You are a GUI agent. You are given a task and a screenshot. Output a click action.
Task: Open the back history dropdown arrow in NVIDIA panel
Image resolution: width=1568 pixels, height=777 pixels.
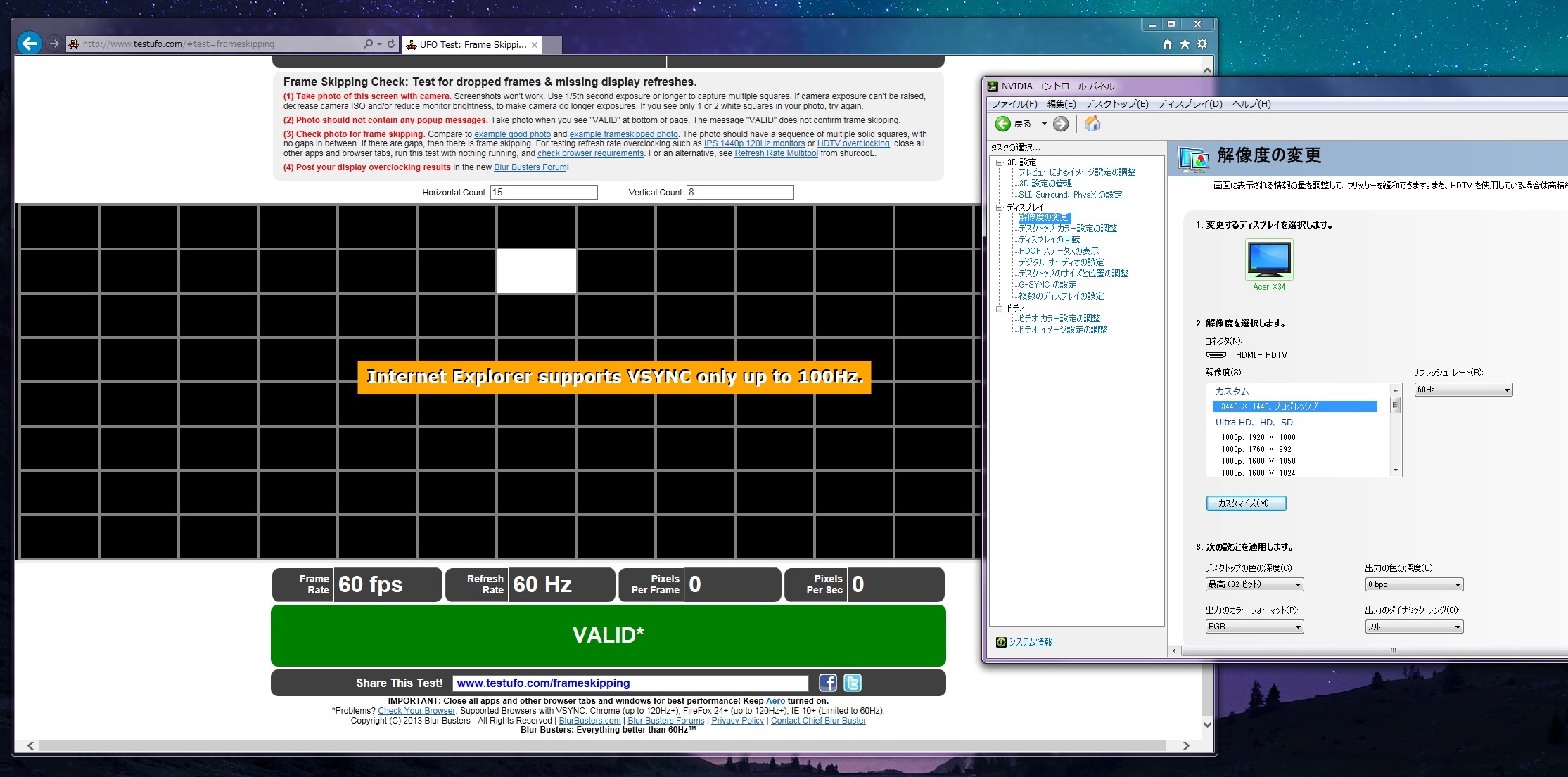coord(1044,124)
